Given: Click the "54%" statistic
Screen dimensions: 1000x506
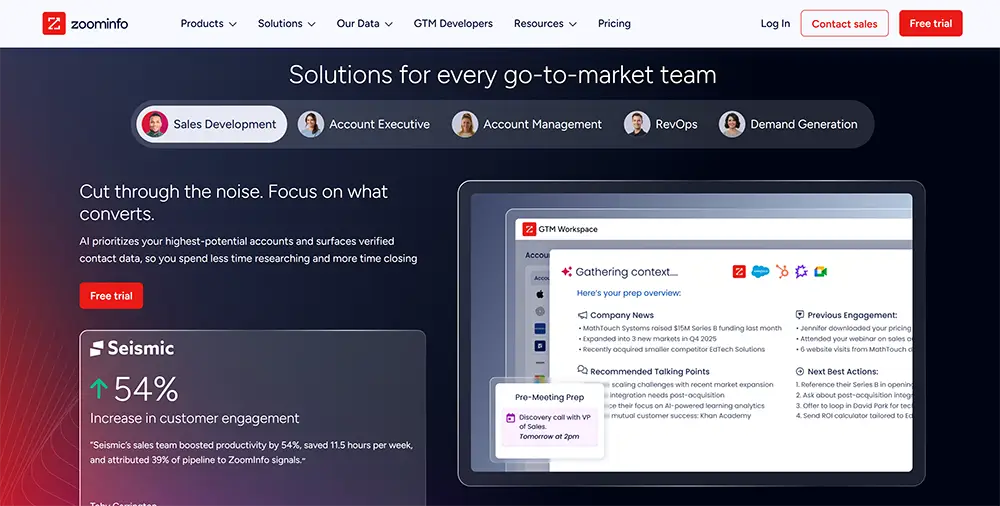Looking at the screenshot, I should (x=146, y=389).
